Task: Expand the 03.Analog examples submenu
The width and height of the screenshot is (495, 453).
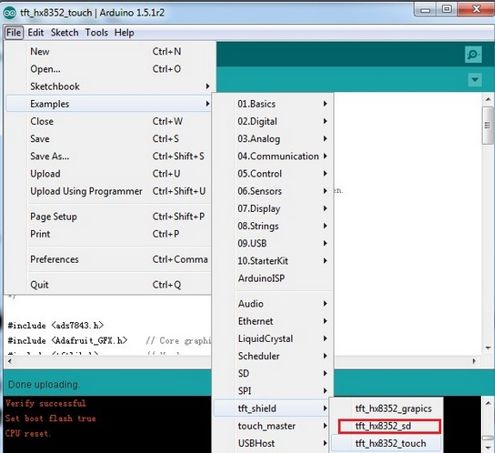Action: coord(273,139)
